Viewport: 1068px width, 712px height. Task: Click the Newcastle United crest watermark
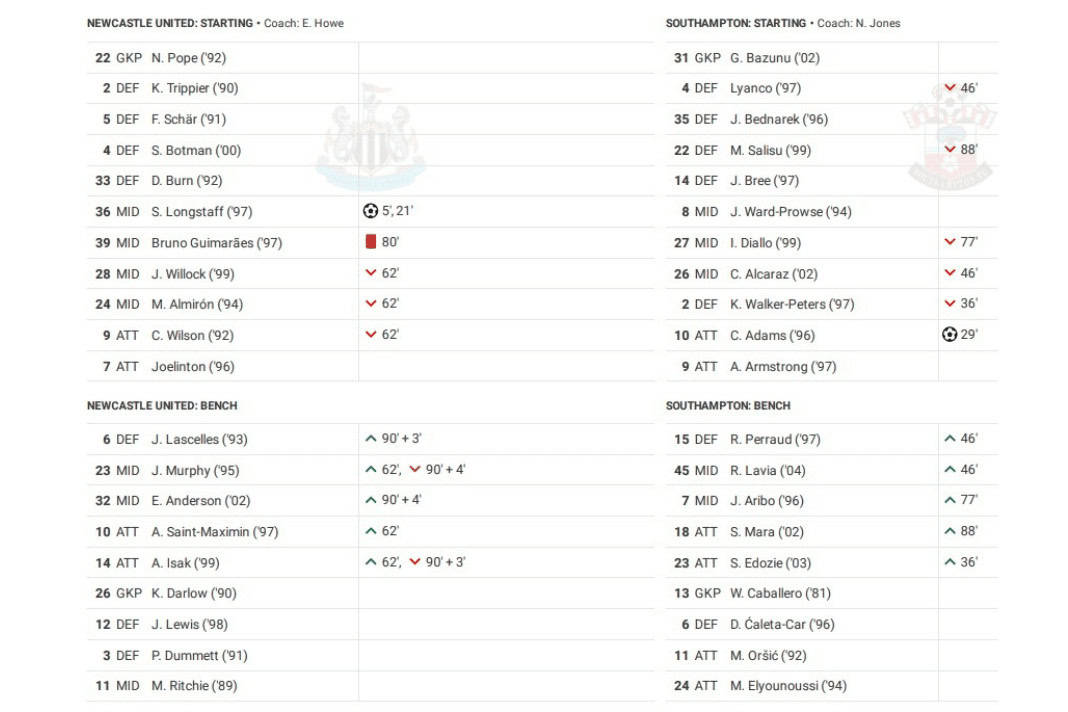click(370, 138)
